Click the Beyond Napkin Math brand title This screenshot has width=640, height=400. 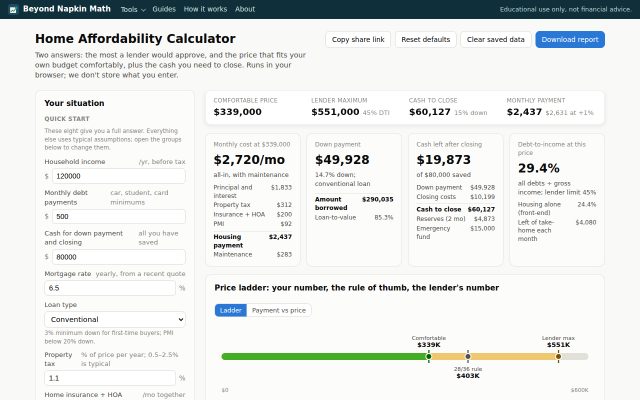tap(67, 9)
